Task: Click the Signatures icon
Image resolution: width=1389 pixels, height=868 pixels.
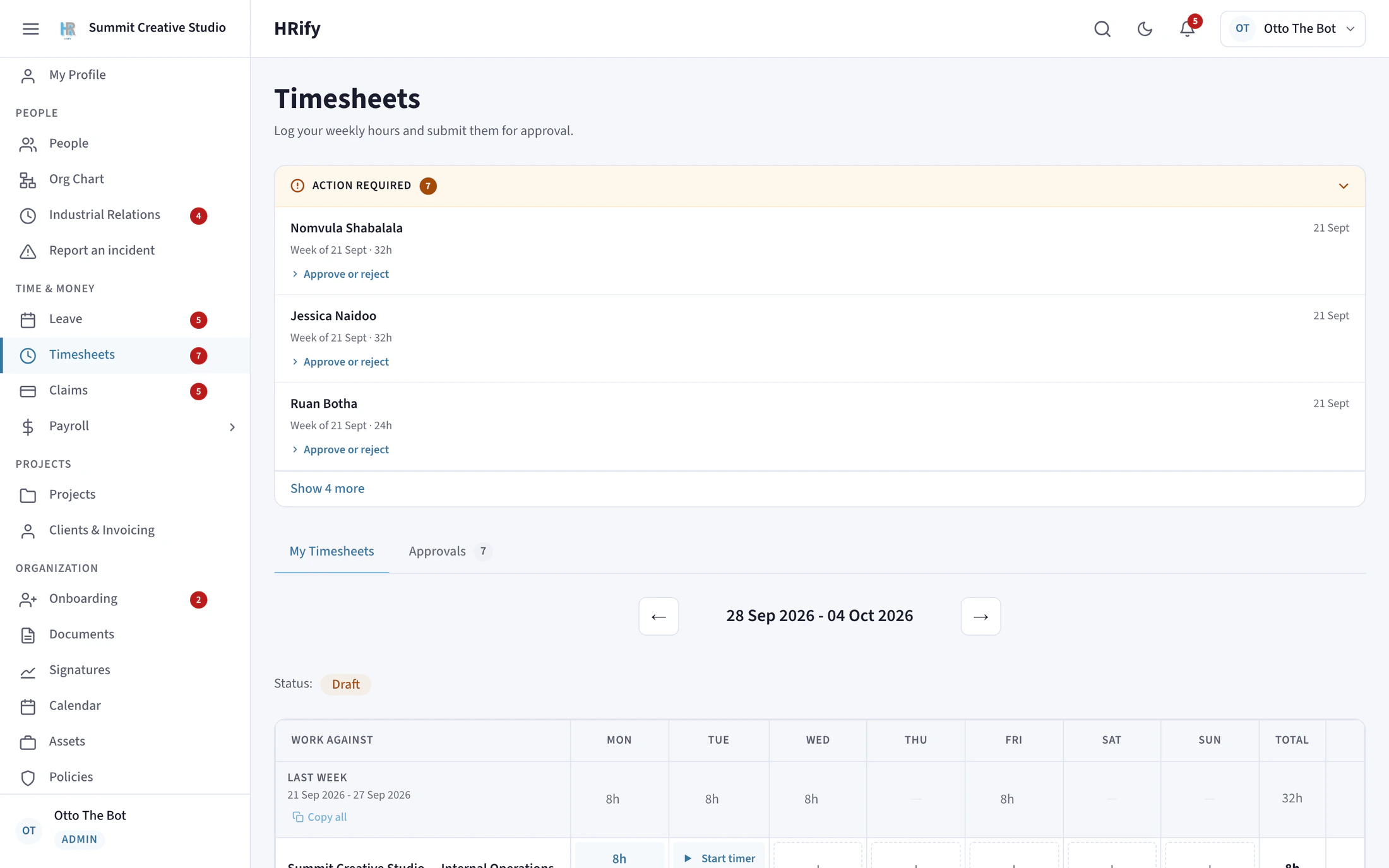Action: pos(28,672)
